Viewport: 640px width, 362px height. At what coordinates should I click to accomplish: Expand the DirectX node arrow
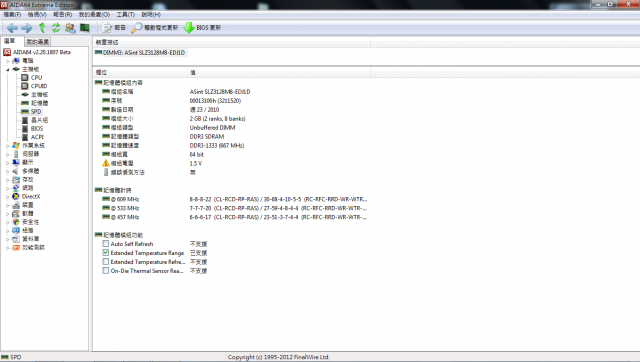coord(7,197)
